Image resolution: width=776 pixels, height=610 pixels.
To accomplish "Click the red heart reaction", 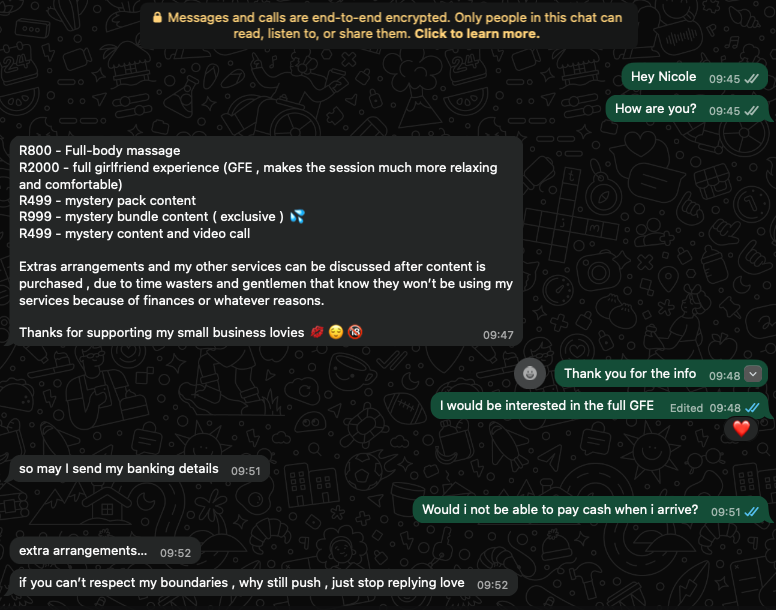I will tap(741, 428).
